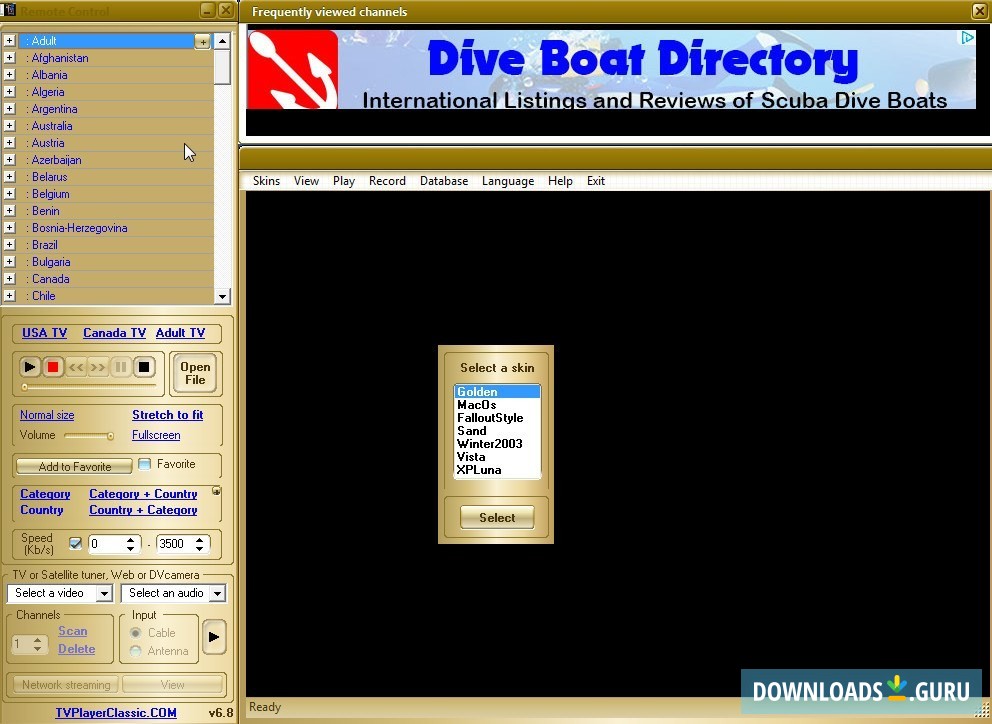Adjust the Volume slider
This screenshot has width=992, height=724.
(89, 435)
